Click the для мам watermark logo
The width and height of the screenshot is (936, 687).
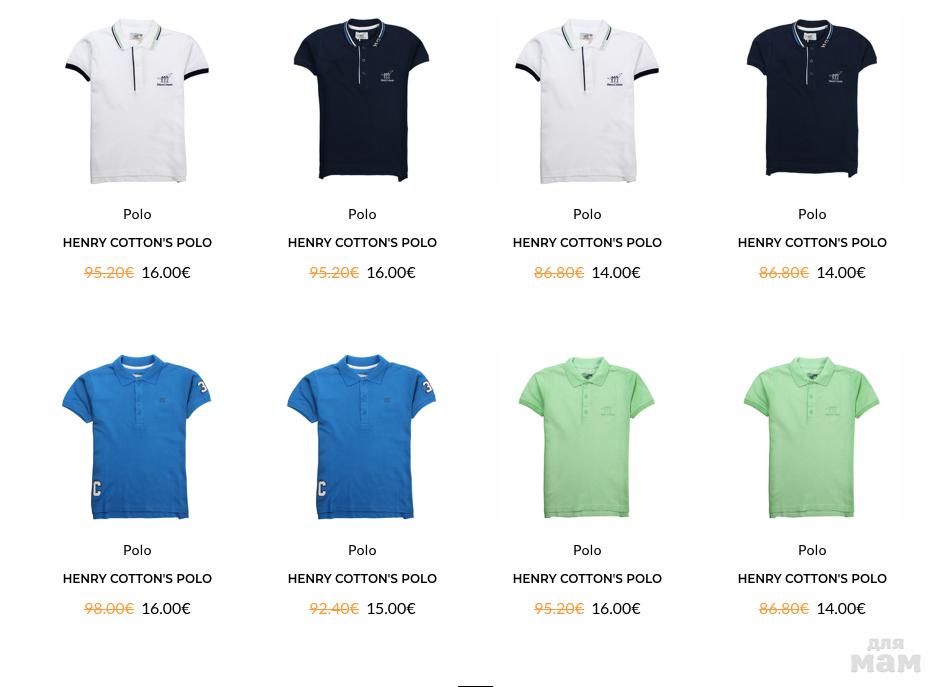click(x=886, y=655)
